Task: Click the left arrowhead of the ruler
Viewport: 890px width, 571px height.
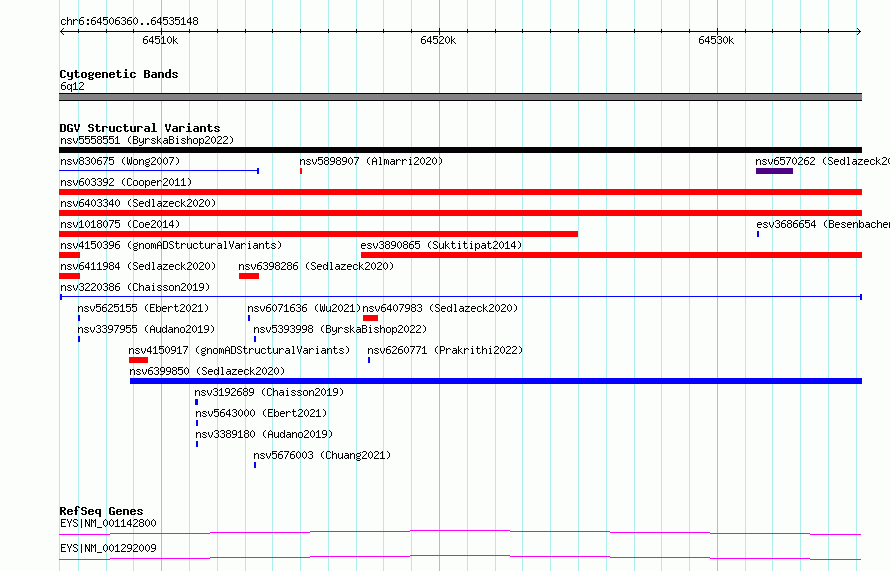Action: [x=62, y=32]
